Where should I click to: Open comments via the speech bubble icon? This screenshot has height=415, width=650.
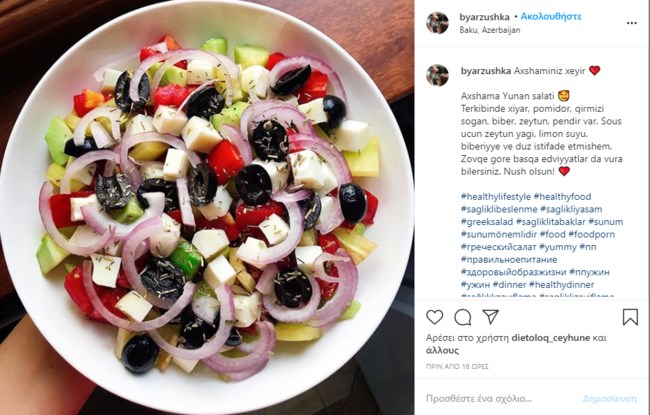click(x=463, y=318)
